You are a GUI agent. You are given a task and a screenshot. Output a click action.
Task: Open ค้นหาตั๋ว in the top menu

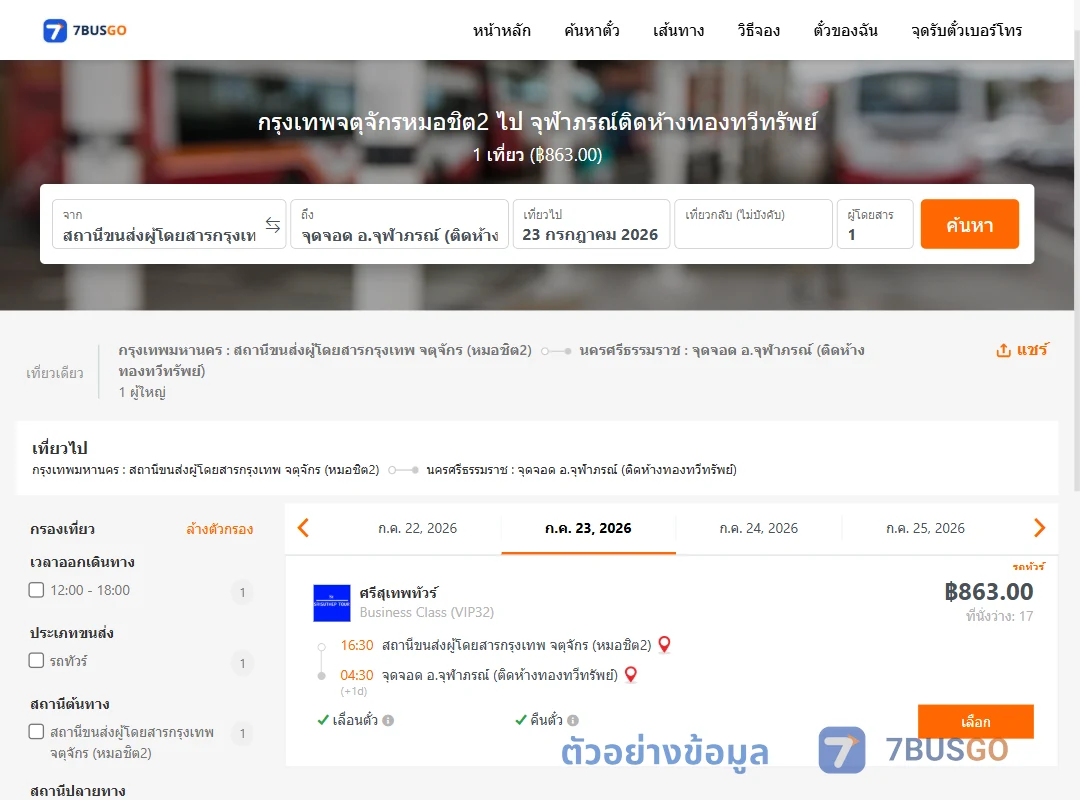point(592,30)
